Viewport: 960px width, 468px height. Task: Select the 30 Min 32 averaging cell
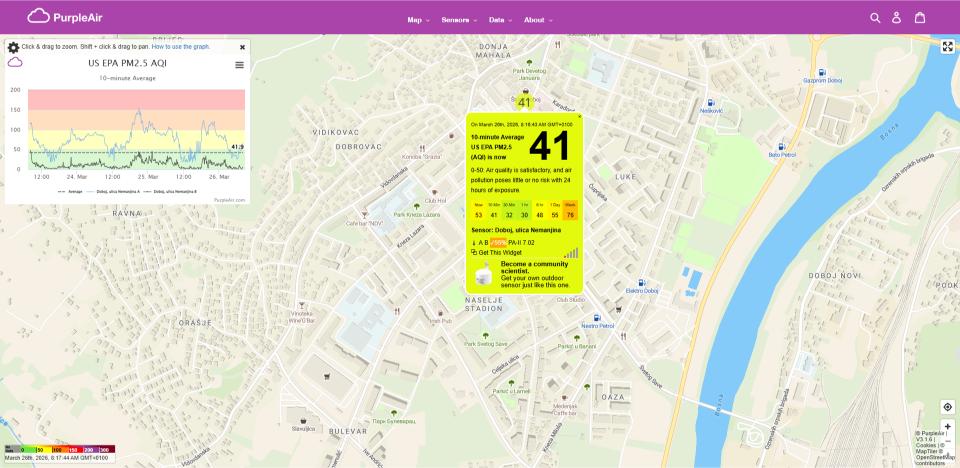click(509, 210)
